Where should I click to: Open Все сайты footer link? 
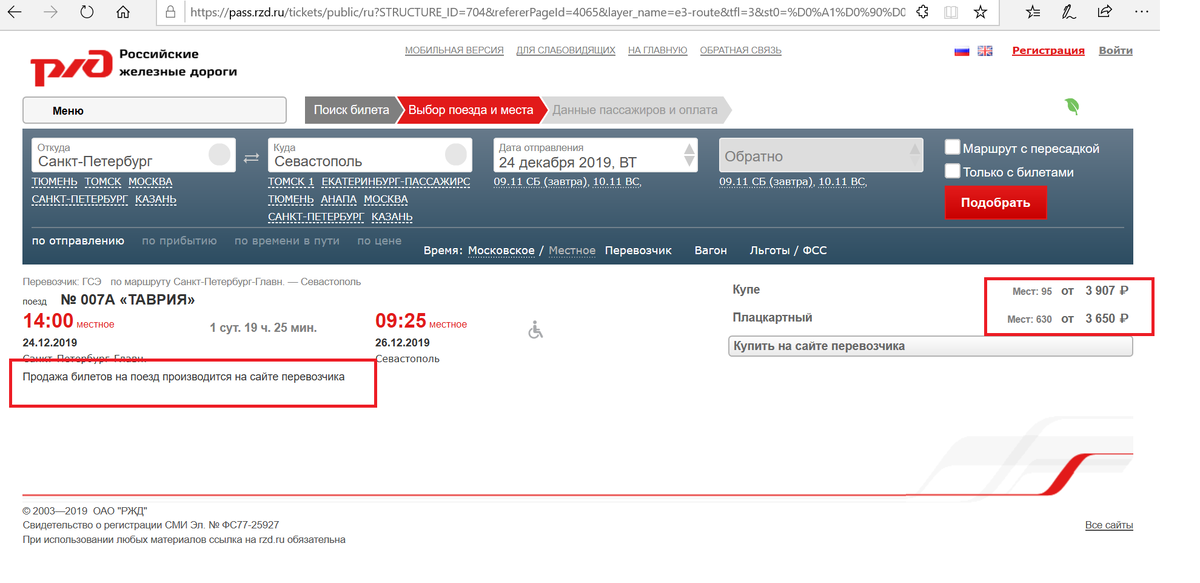click(1109, 525)
